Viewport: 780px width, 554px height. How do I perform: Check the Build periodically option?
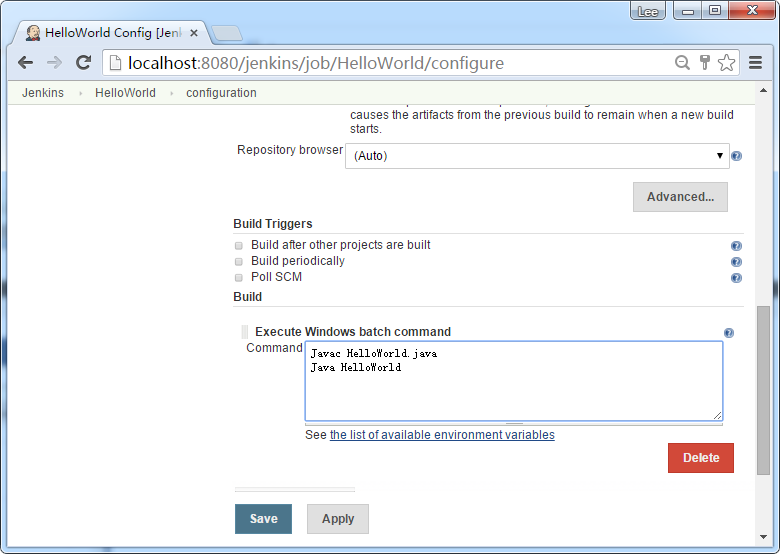click(x=239, y=261)
